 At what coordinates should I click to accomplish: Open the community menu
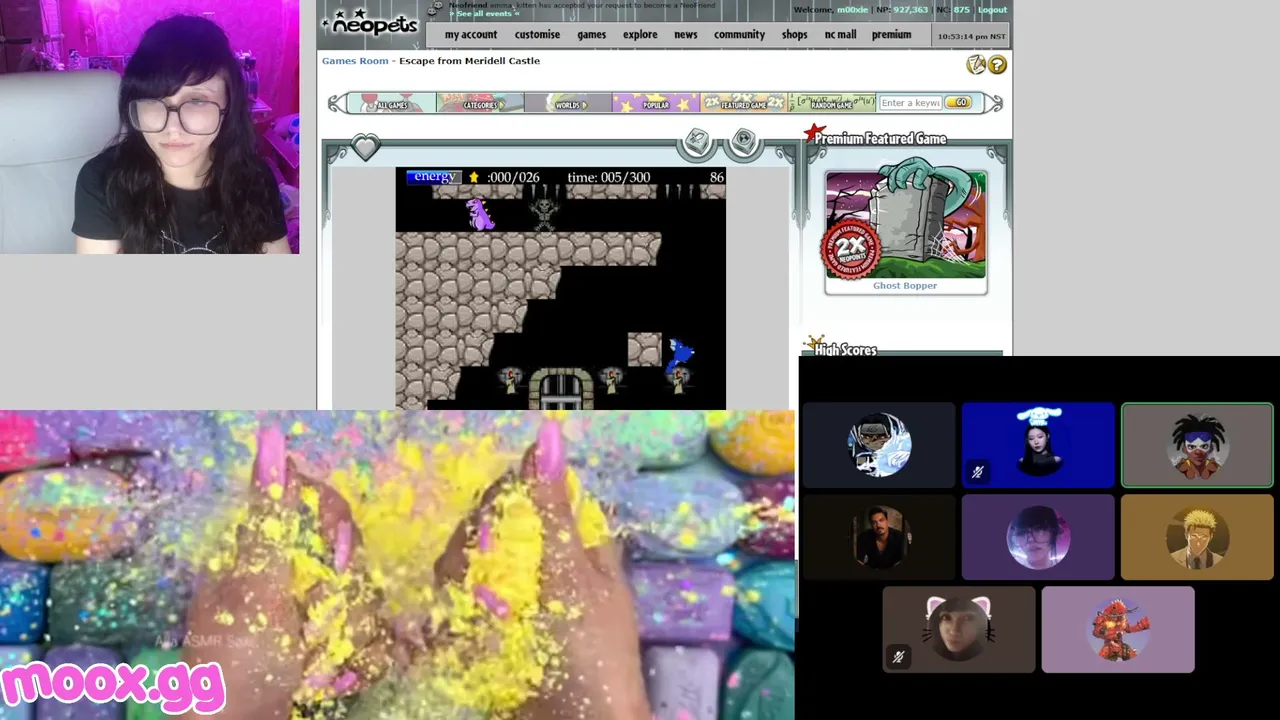[739, 35]
